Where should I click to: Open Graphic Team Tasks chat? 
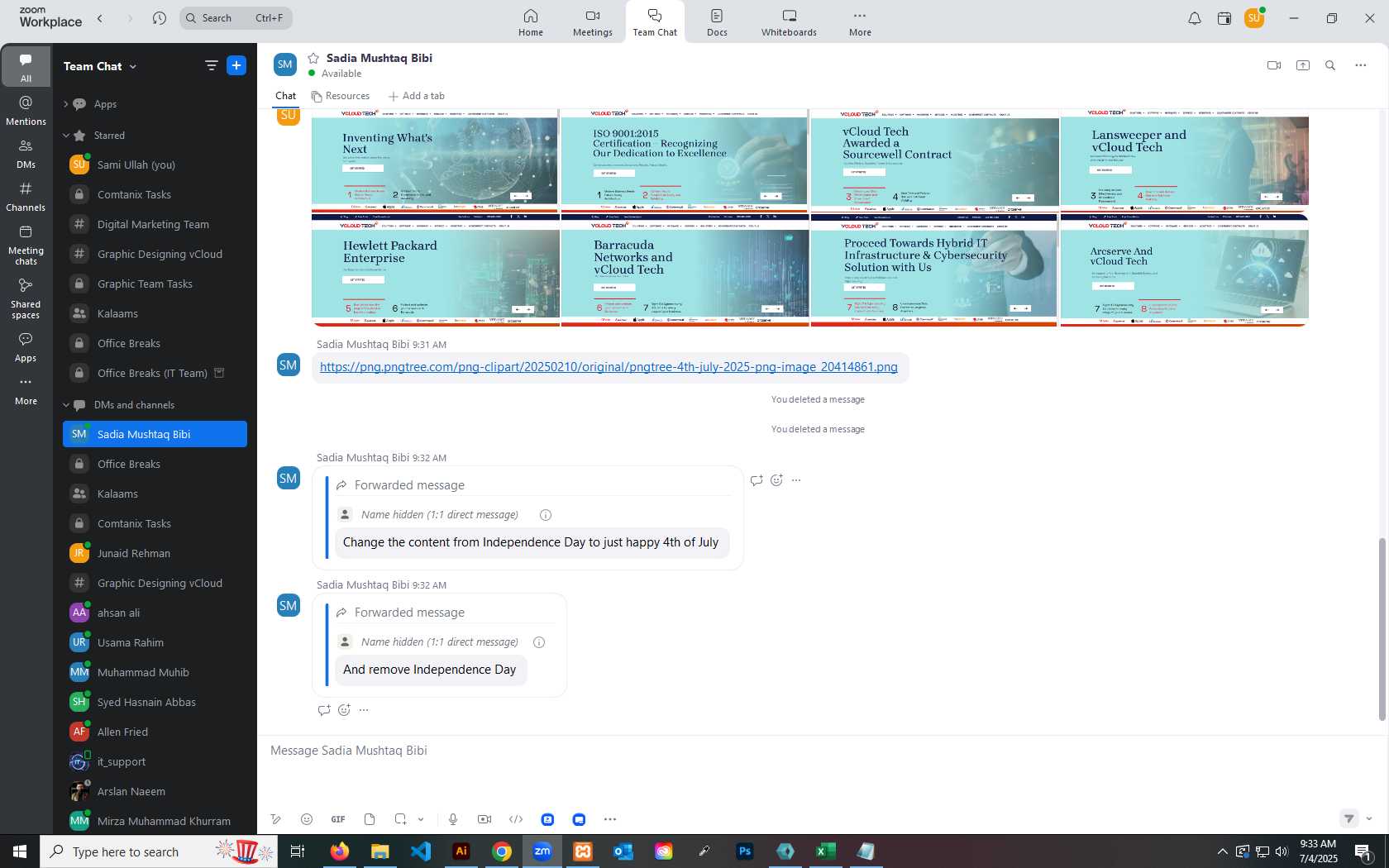(155, 284)
